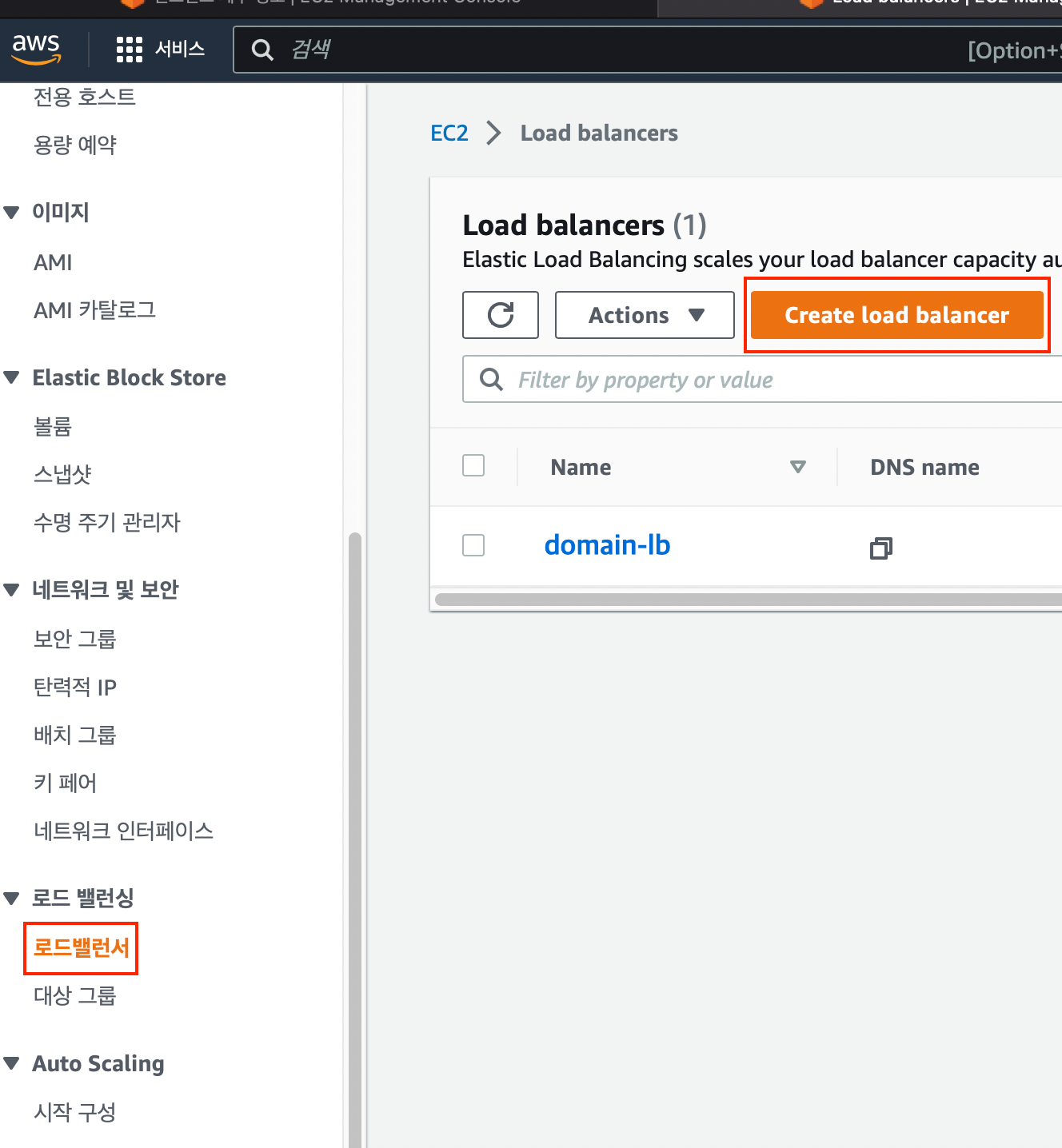Open AMI in sidebar
1062x1148 pixels.
53,262
